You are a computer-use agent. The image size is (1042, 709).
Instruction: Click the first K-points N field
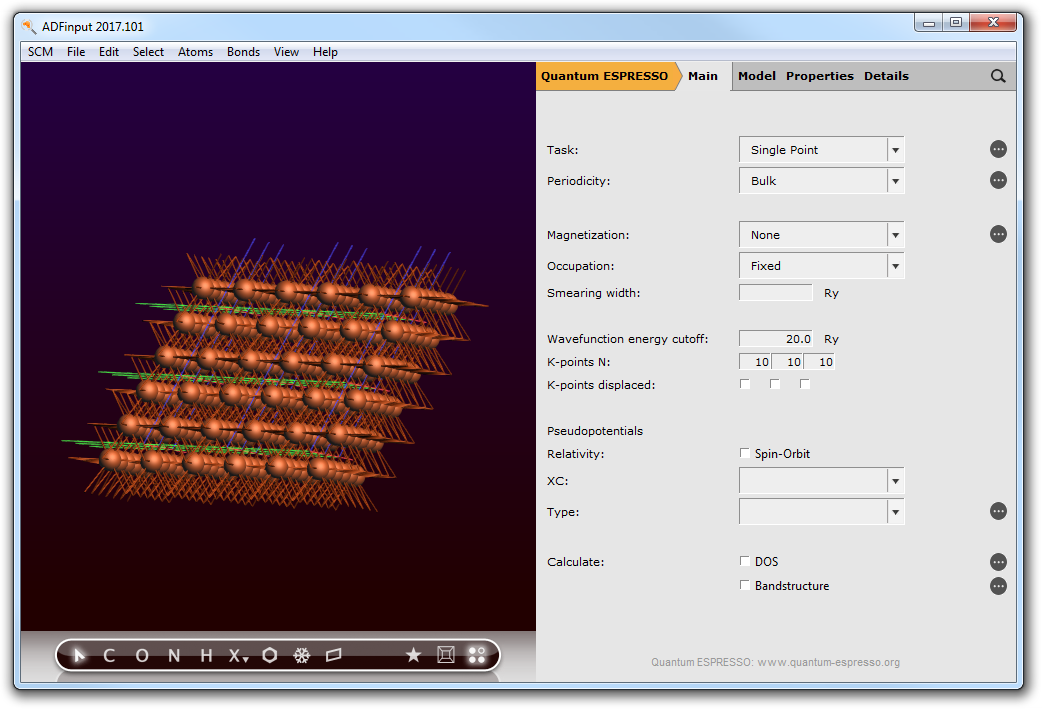pos(755,361)
